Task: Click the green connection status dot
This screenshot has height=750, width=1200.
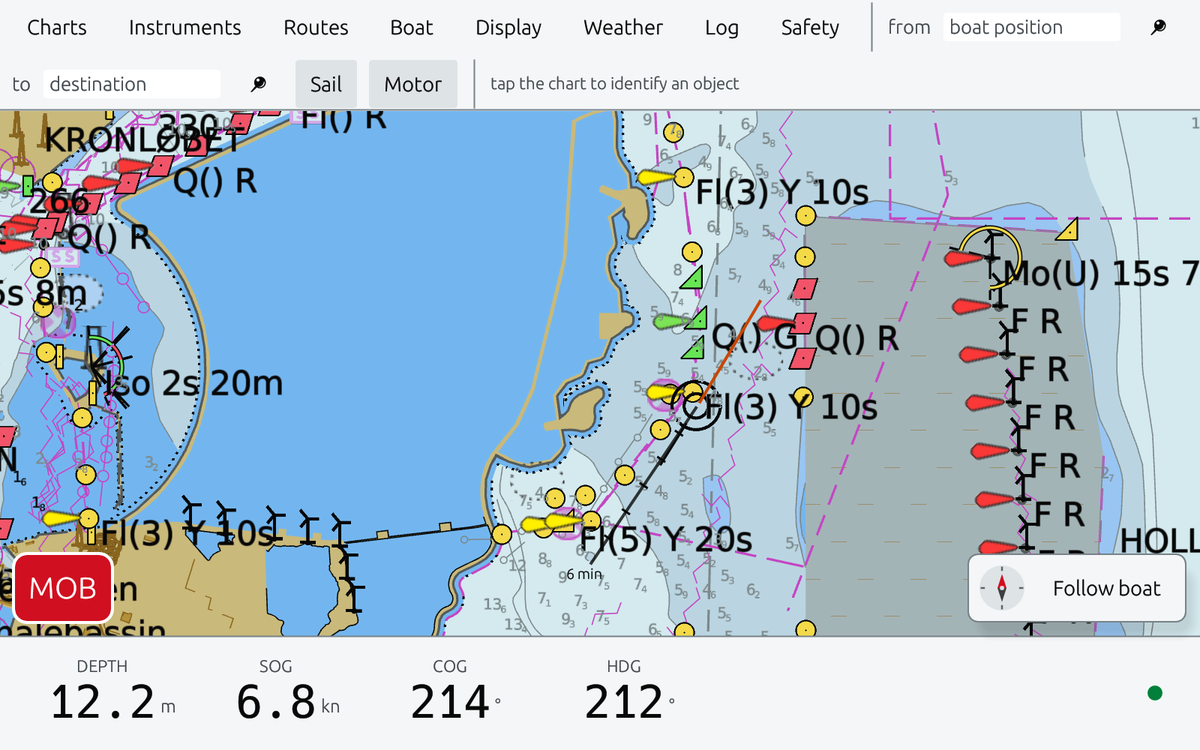Action: click(x=1155, y=693)
